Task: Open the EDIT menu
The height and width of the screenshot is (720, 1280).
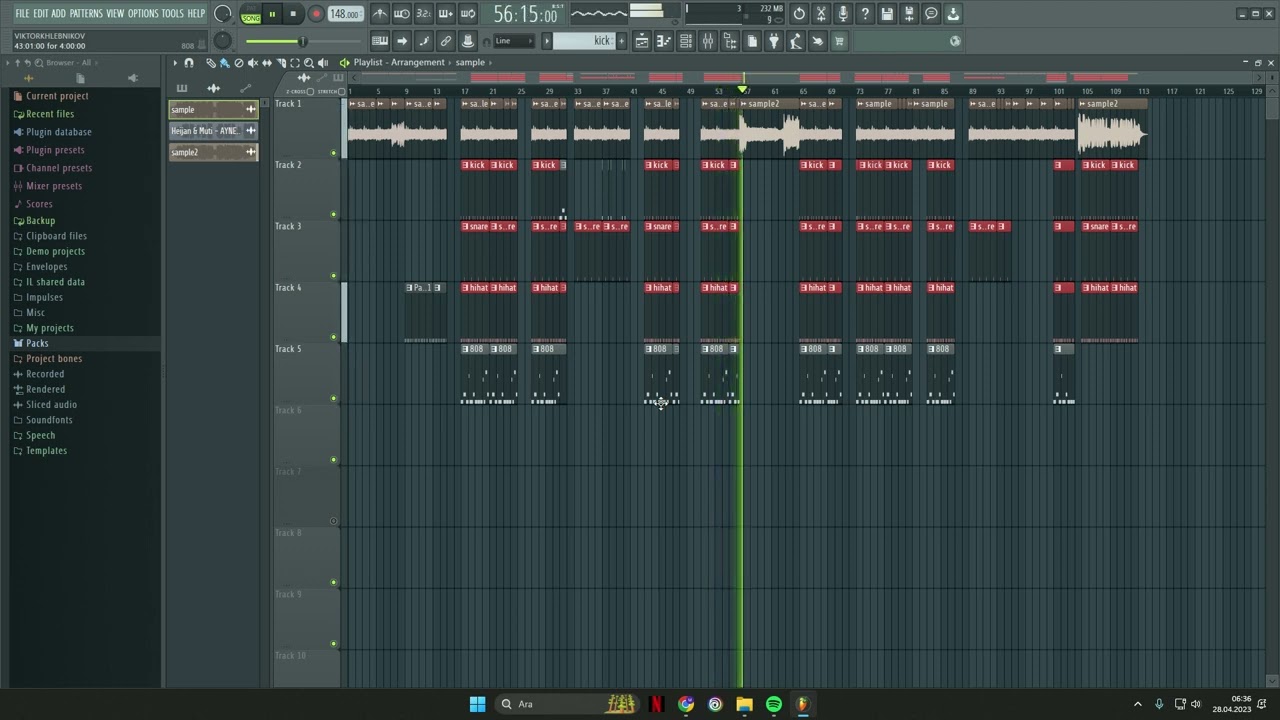Action: [41, 14]
